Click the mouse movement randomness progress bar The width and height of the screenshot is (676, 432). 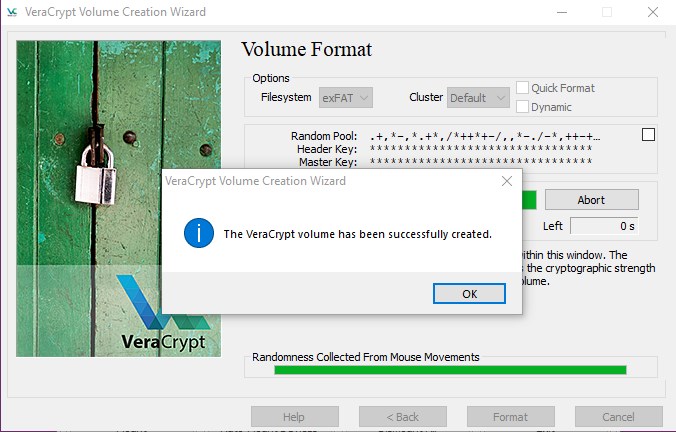(x=450, y=370)
